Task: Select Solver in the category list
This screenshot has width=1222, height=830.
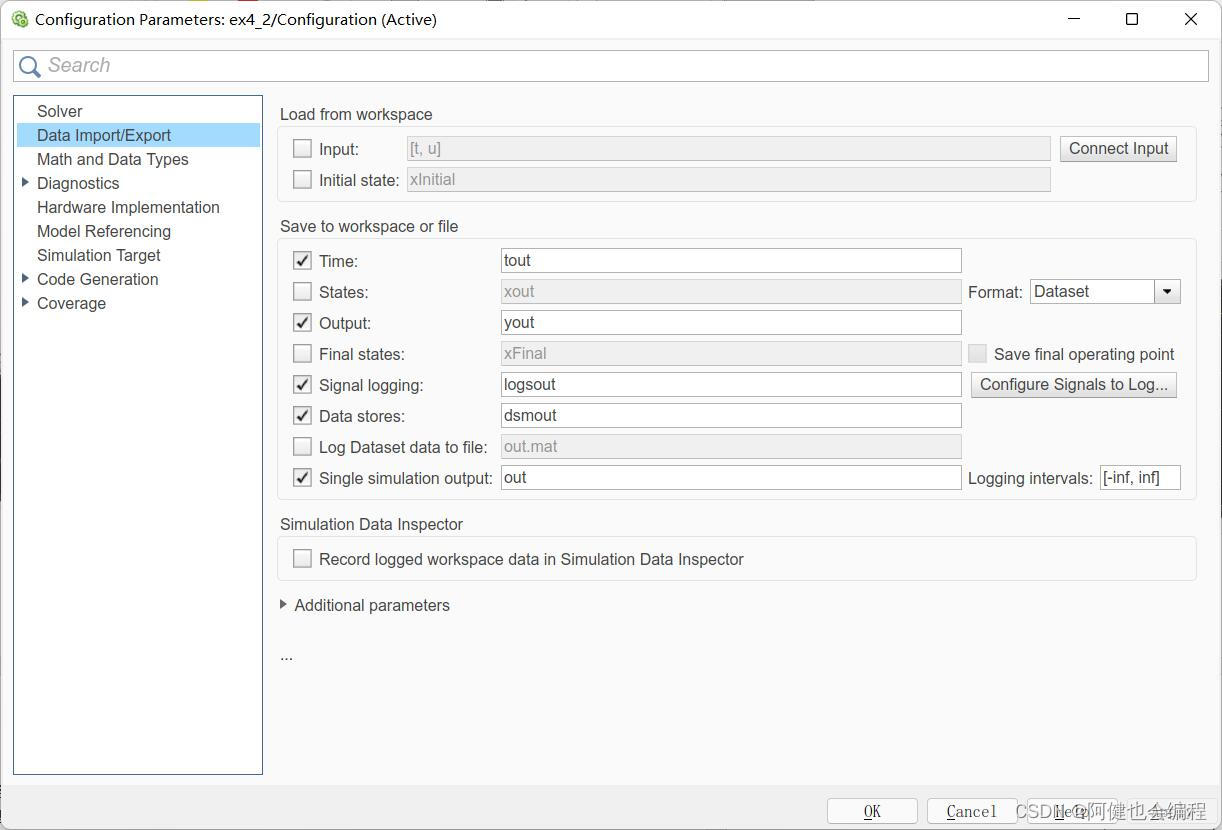Action: [x=60, y=111]
